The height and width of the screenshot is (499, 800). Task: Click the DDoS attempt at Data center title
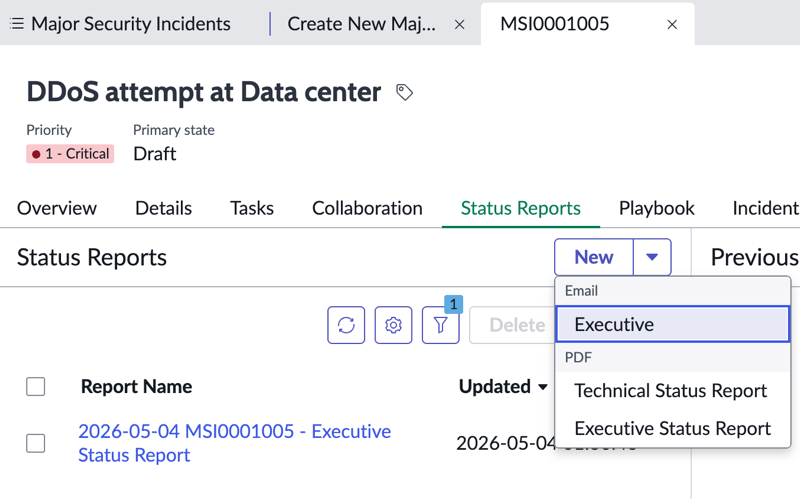click(x=204, y=92)
